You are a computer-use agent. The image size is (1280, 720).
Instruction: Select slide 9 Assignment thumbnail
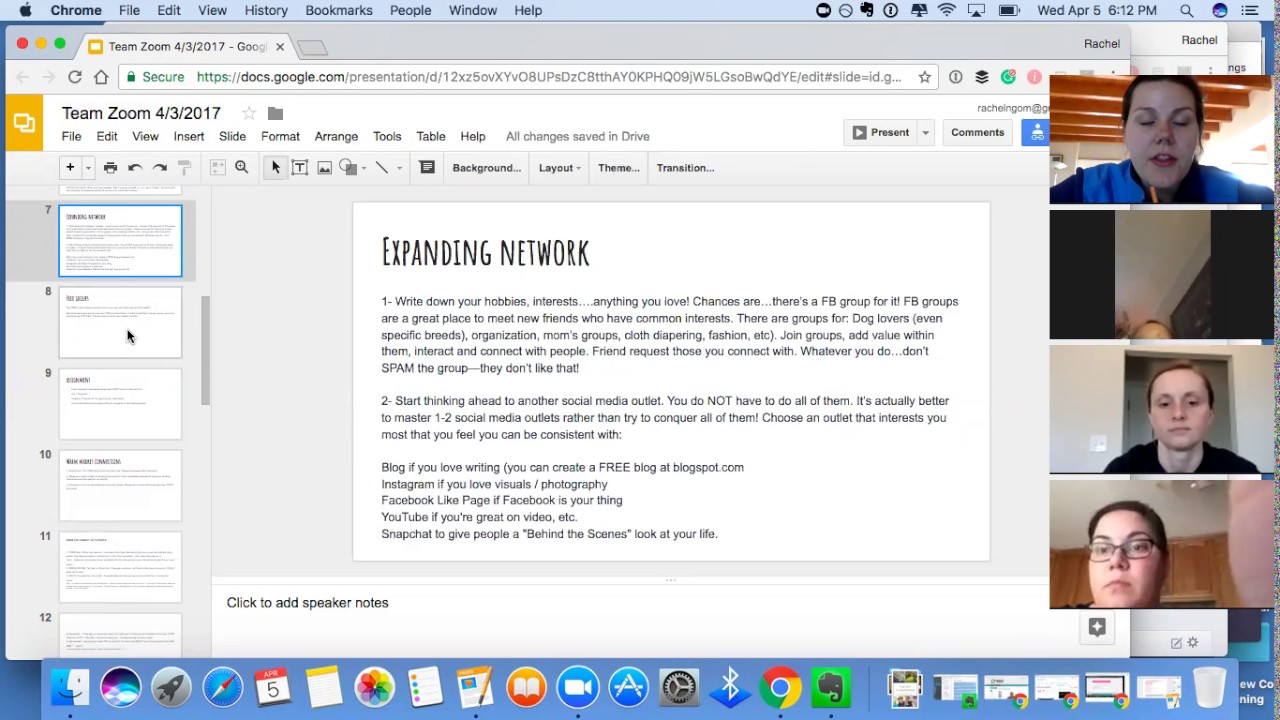click(x=120, y=404)
